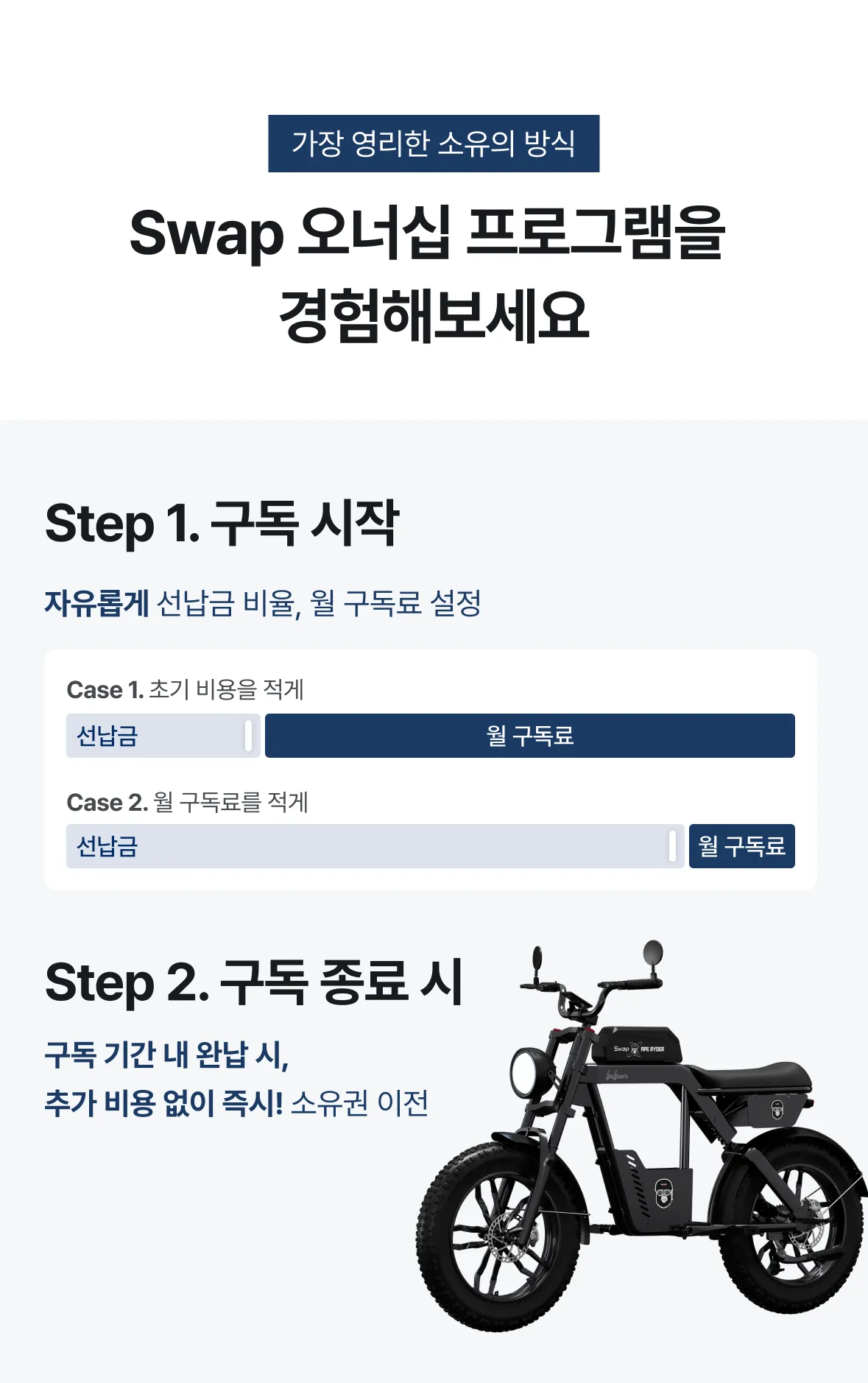Click the 'Case 1. 초기 비용을 적게' label
The height and width of the screenshot is (1383, 868).
click(186, 690)
